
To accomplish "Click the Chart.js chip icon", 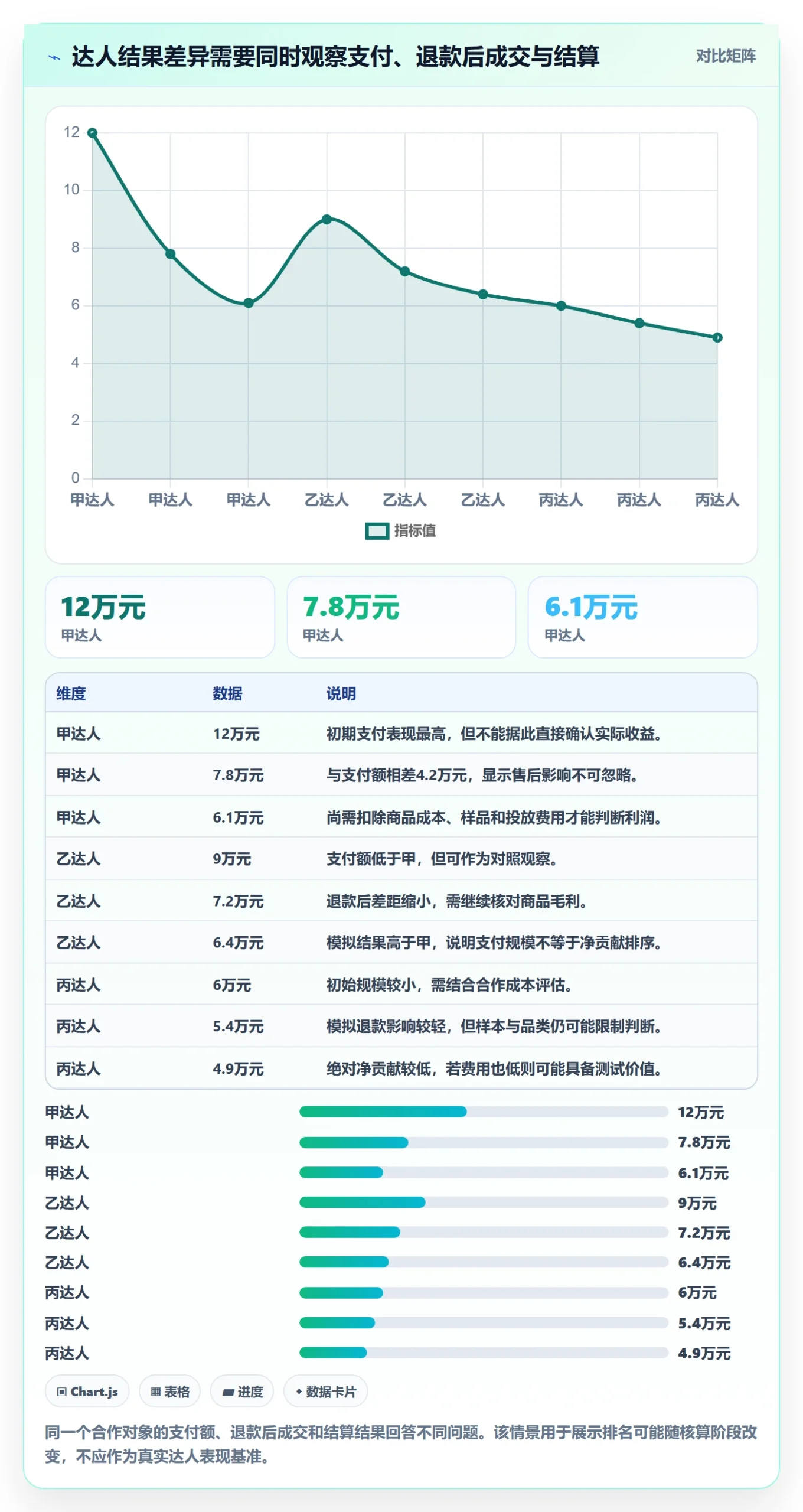I will [x=61, y=1392].
